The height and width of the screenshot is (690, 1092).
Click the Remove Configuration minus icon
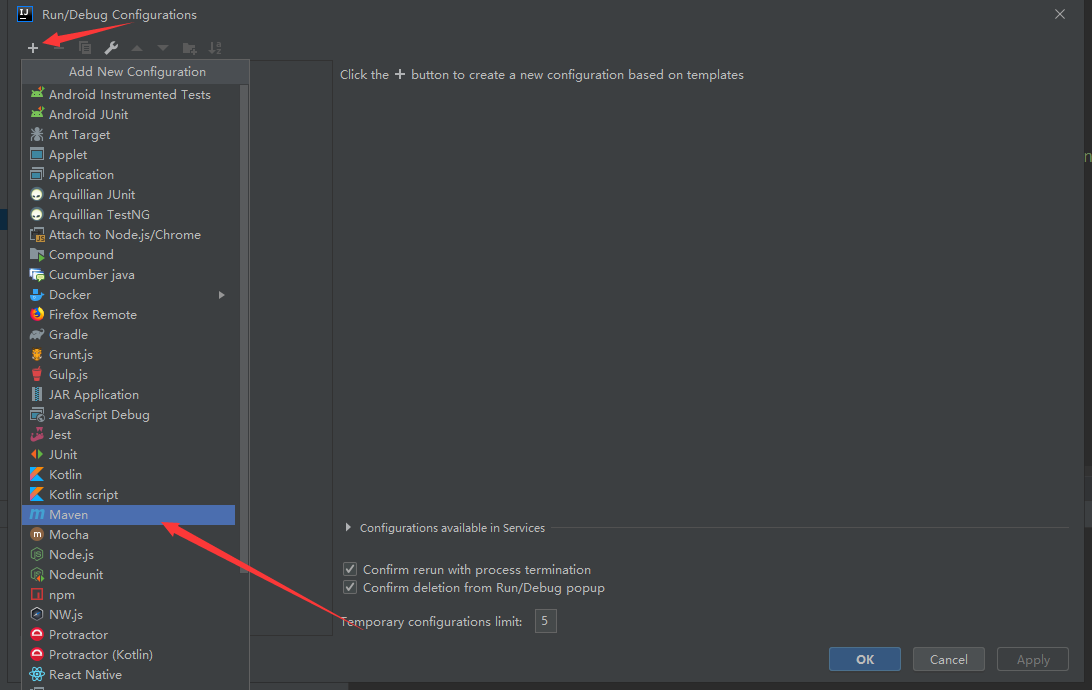(x=59, y=48)
